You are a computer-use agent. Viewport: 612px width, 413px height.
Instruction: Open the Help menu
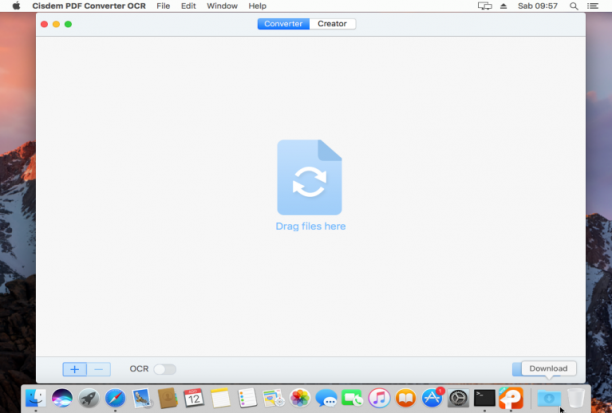(258, 6)
